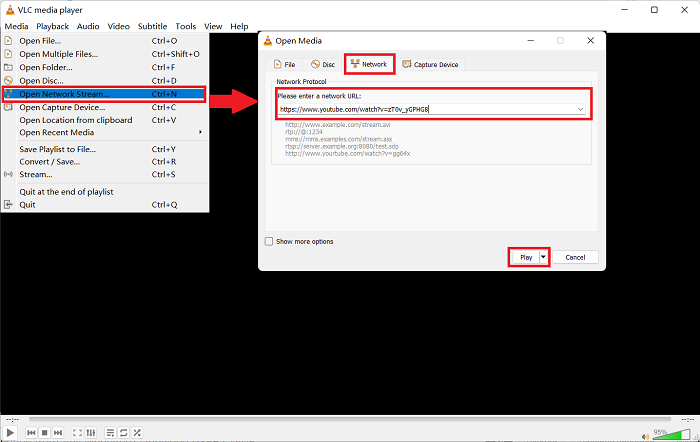Open the dropdown arrow next to the dialog's Play button
Screen dimensions: 700x442
click(x=543, y=257)
